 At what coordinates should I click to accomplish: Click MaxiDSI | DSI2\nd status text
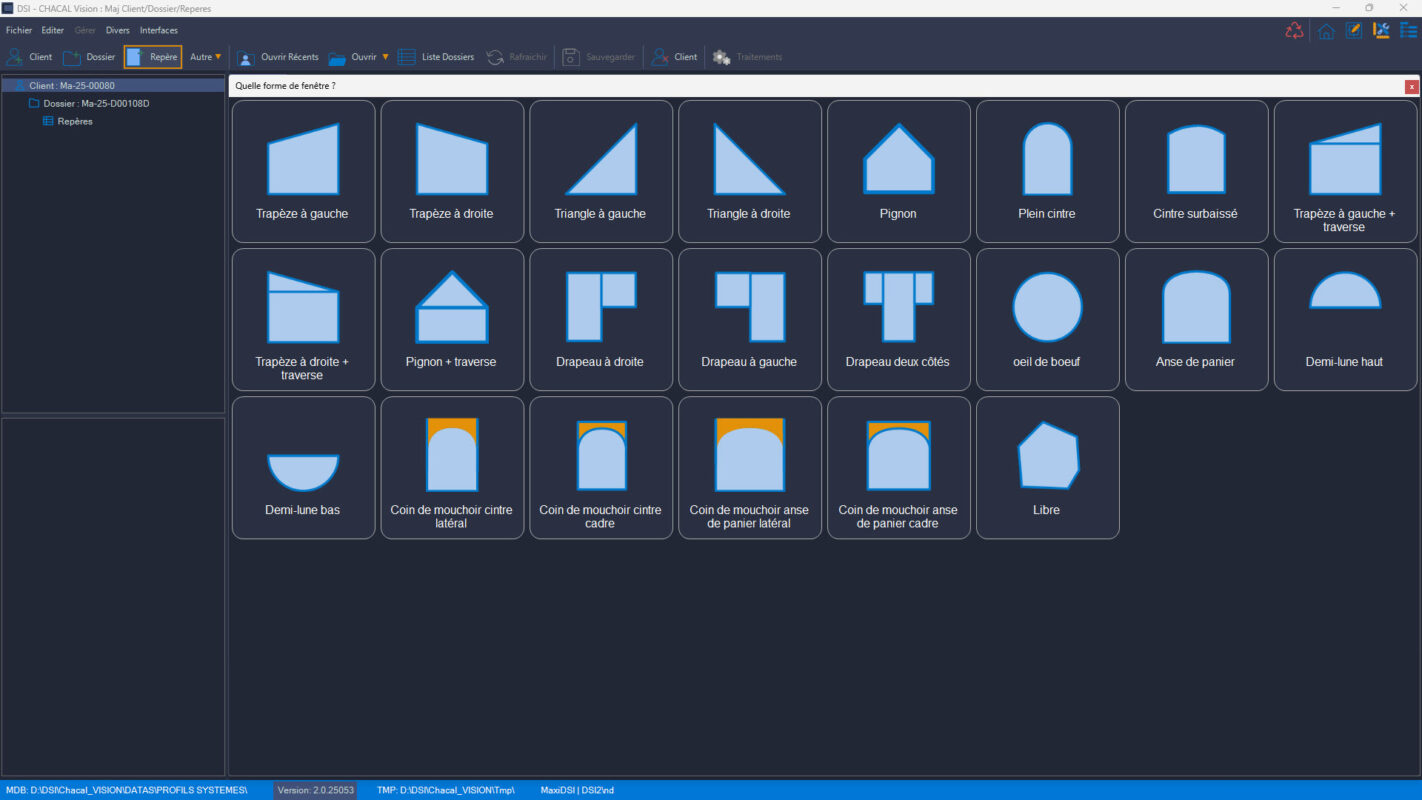click(577, 790)
